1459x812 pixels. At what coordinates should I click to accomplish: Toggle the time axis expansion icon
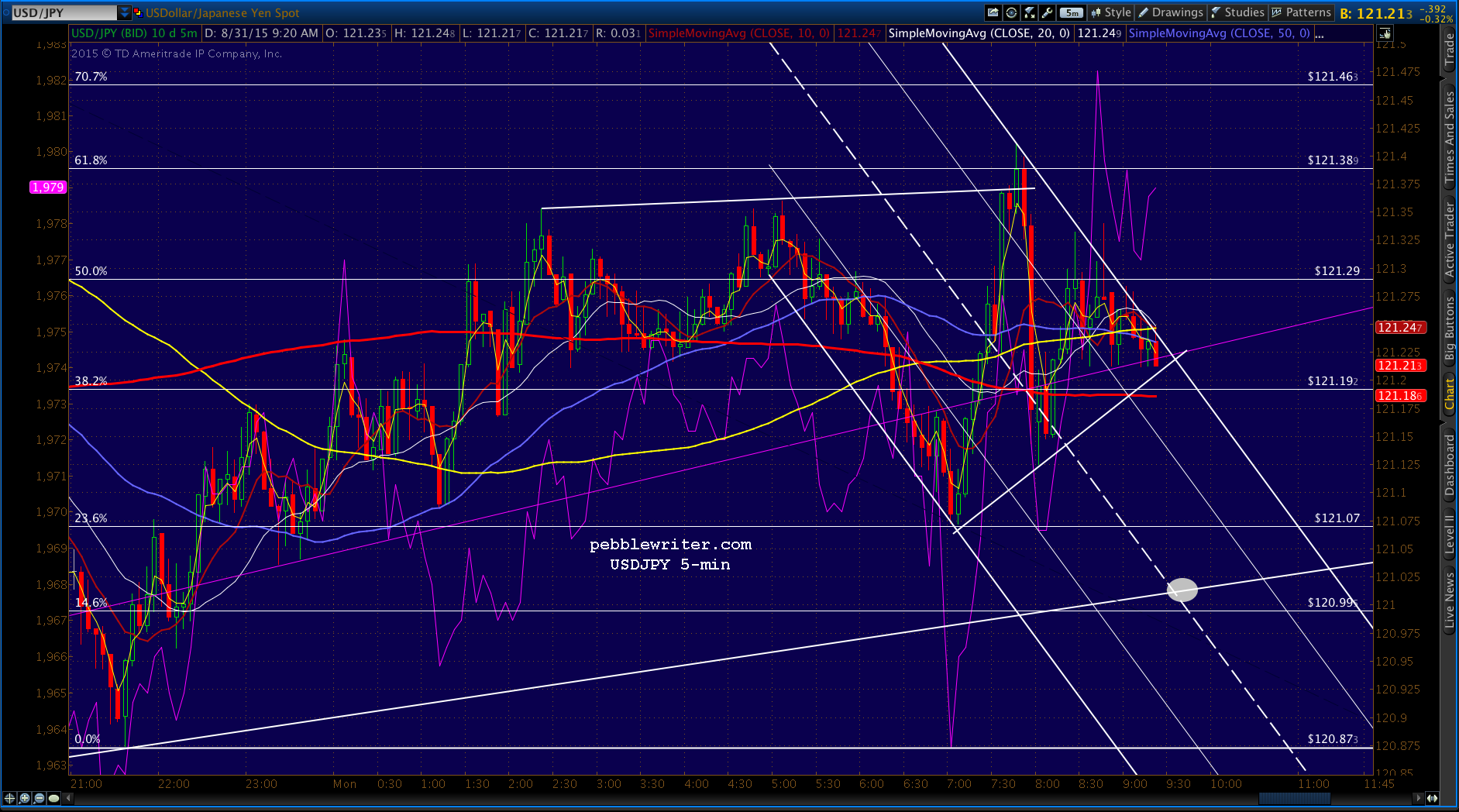point(1432,798)
